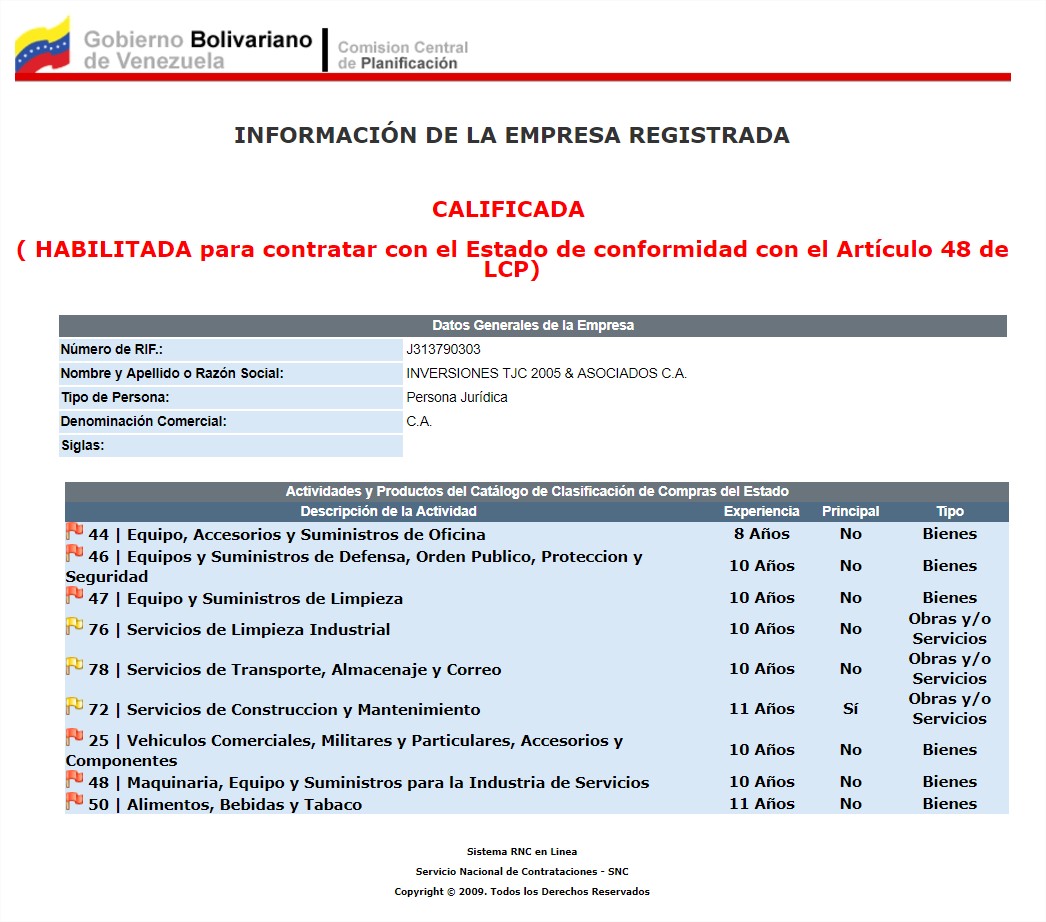Click the red flag beside activity 25
Viewport: 1046px width, 922px height.
[x=74, y=737]
